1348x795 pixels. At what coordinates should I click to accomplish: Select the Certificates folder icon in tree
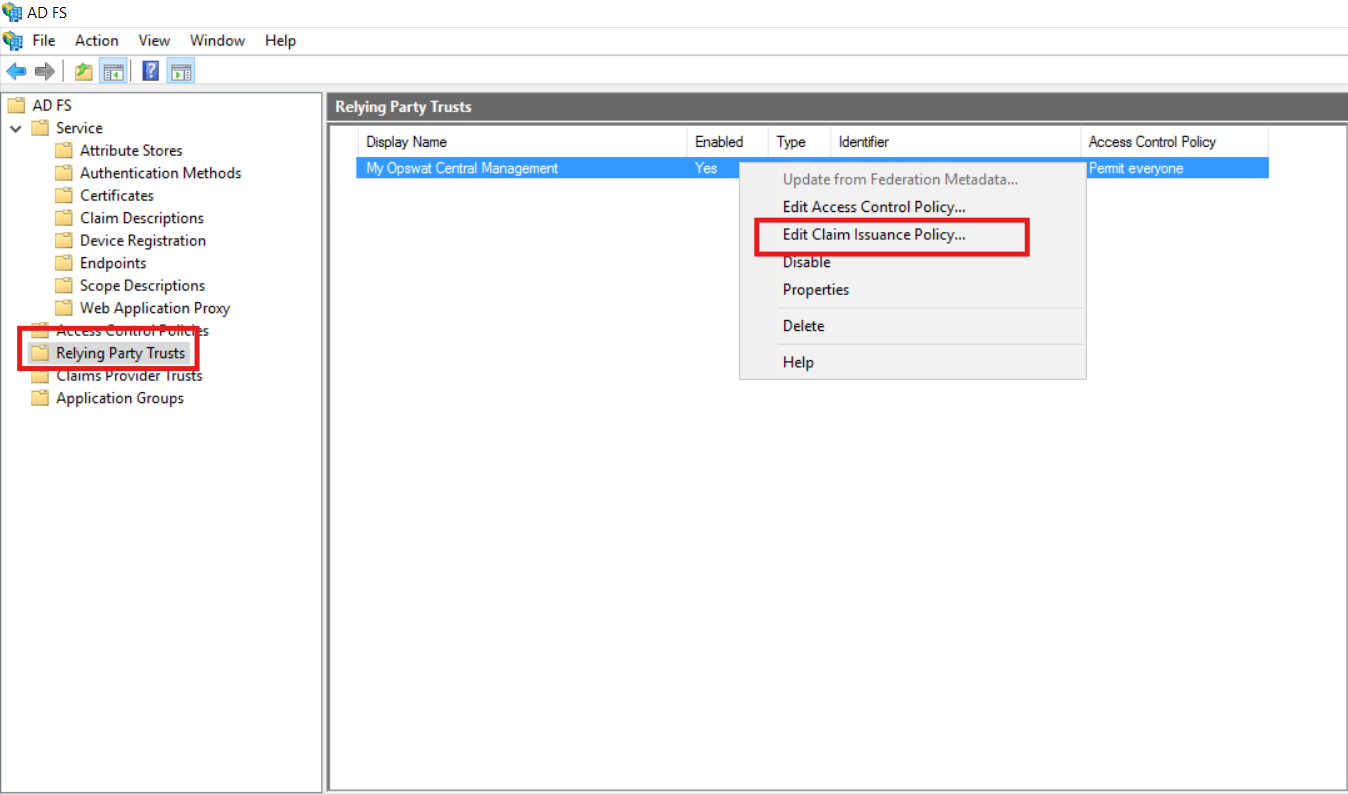(x=64, y=196)
